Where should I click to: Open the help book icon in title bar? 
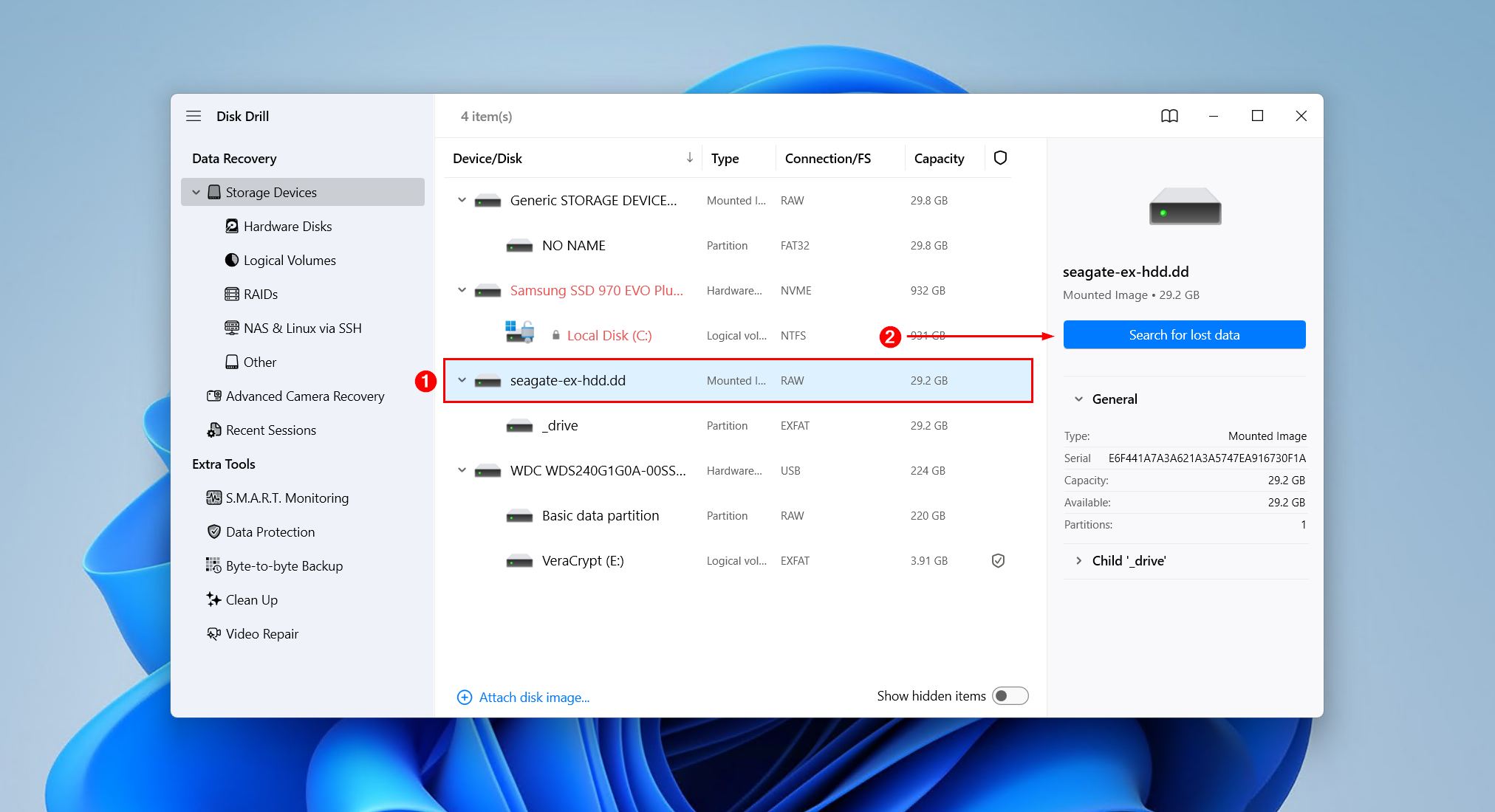1169,116
